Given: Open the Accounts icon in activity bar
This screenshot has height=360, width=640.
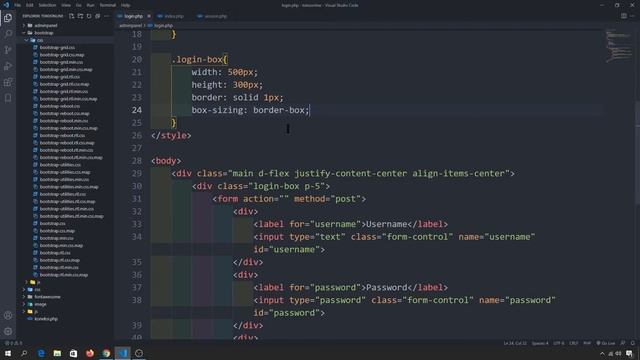Looking at the screenshot, I should click(8, 315).
